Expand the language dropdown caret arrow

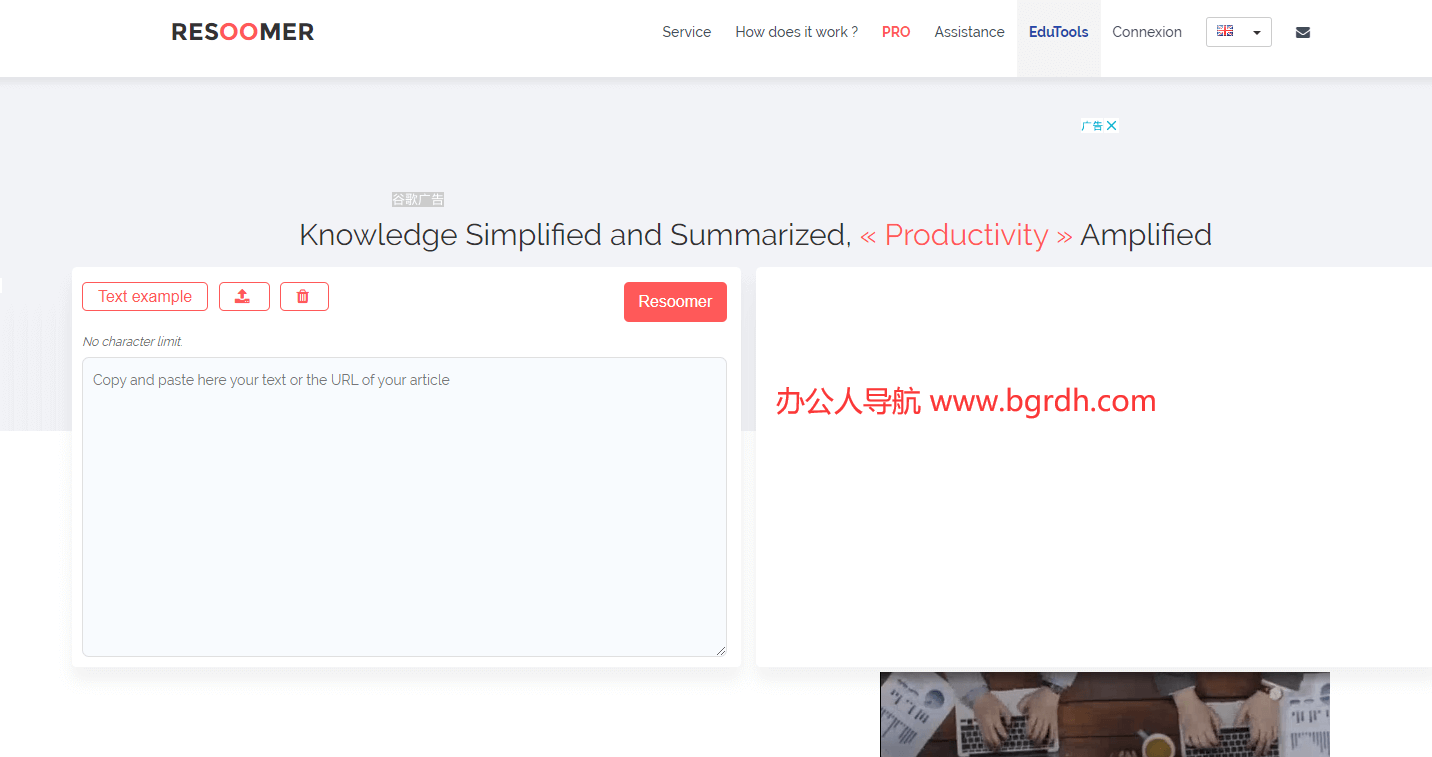(1256, 33)
